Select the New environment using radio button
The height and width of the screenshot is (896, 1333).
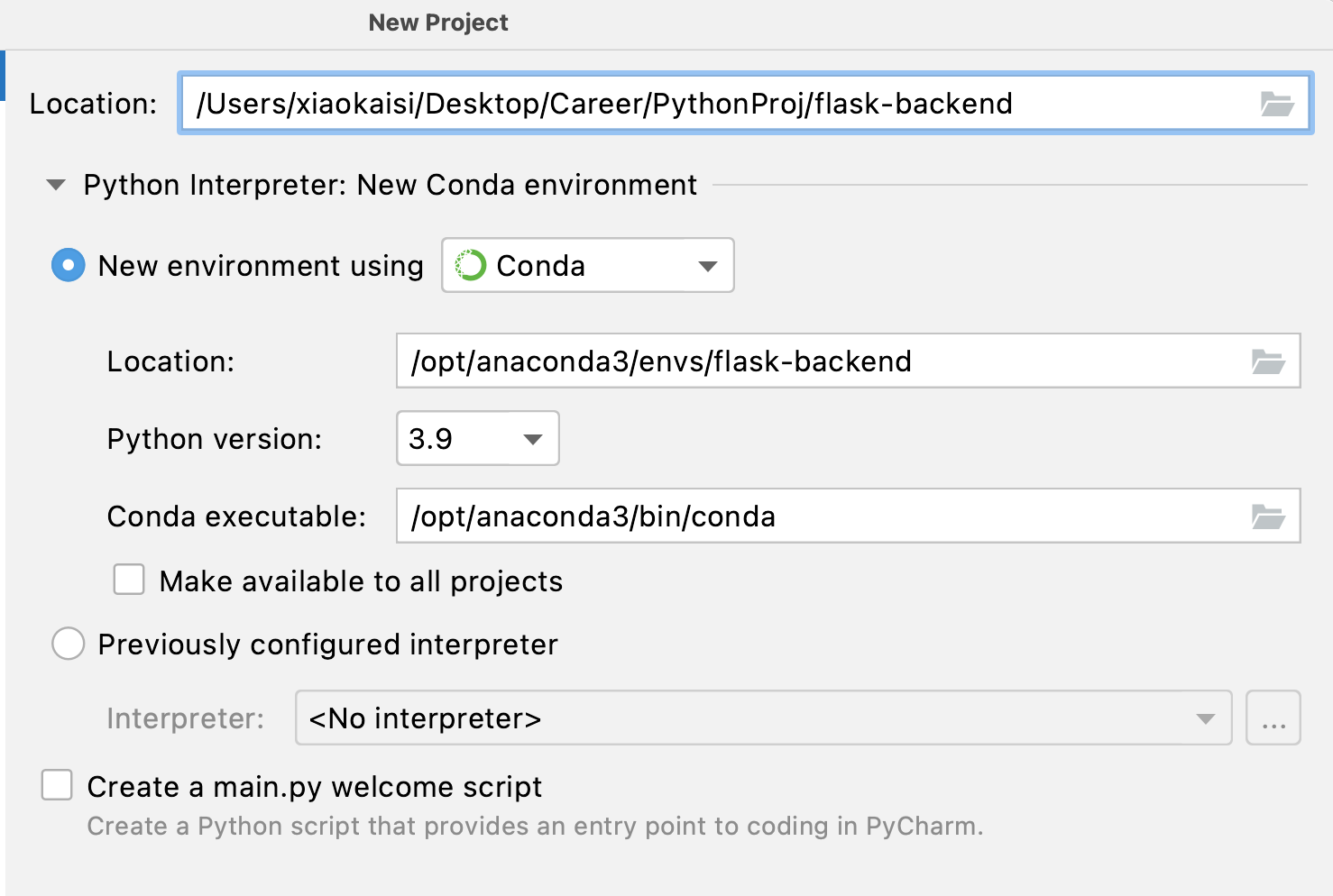[x=69, y=266]
